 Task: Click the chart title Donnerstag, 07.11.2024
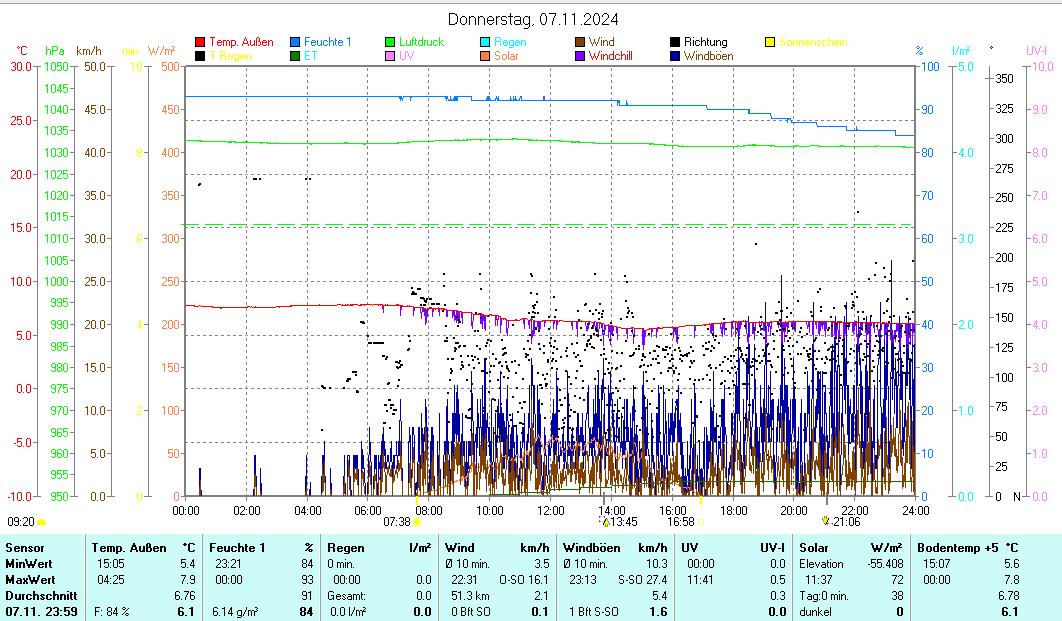pyautogui.click(x=532, y=19)
